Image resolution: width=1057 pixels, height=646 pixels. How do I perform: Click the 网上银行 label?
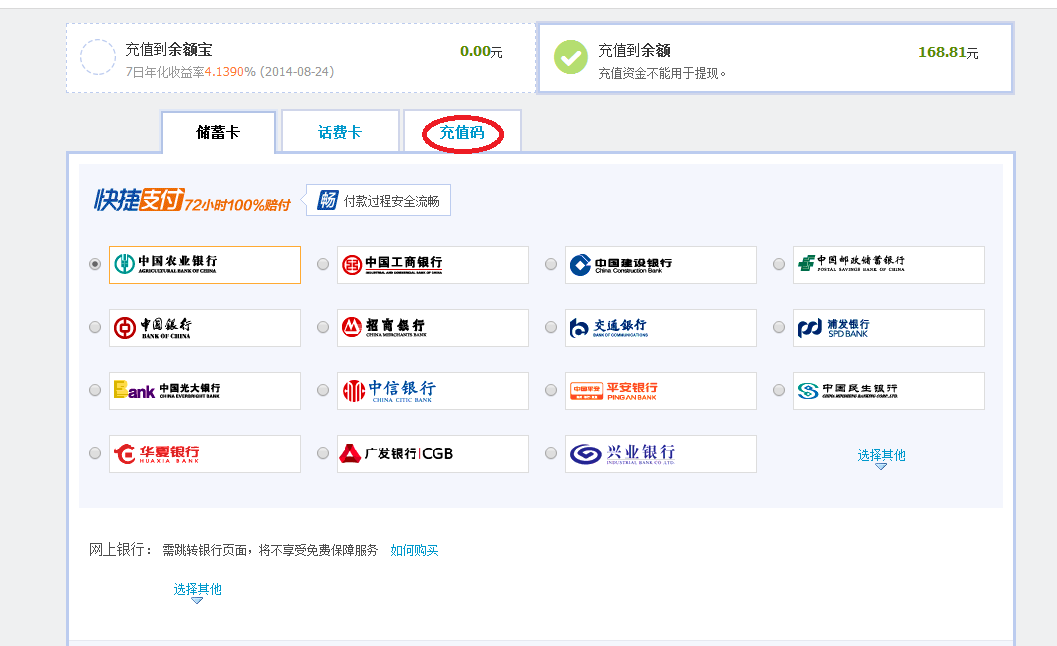[x=120, y=550]
